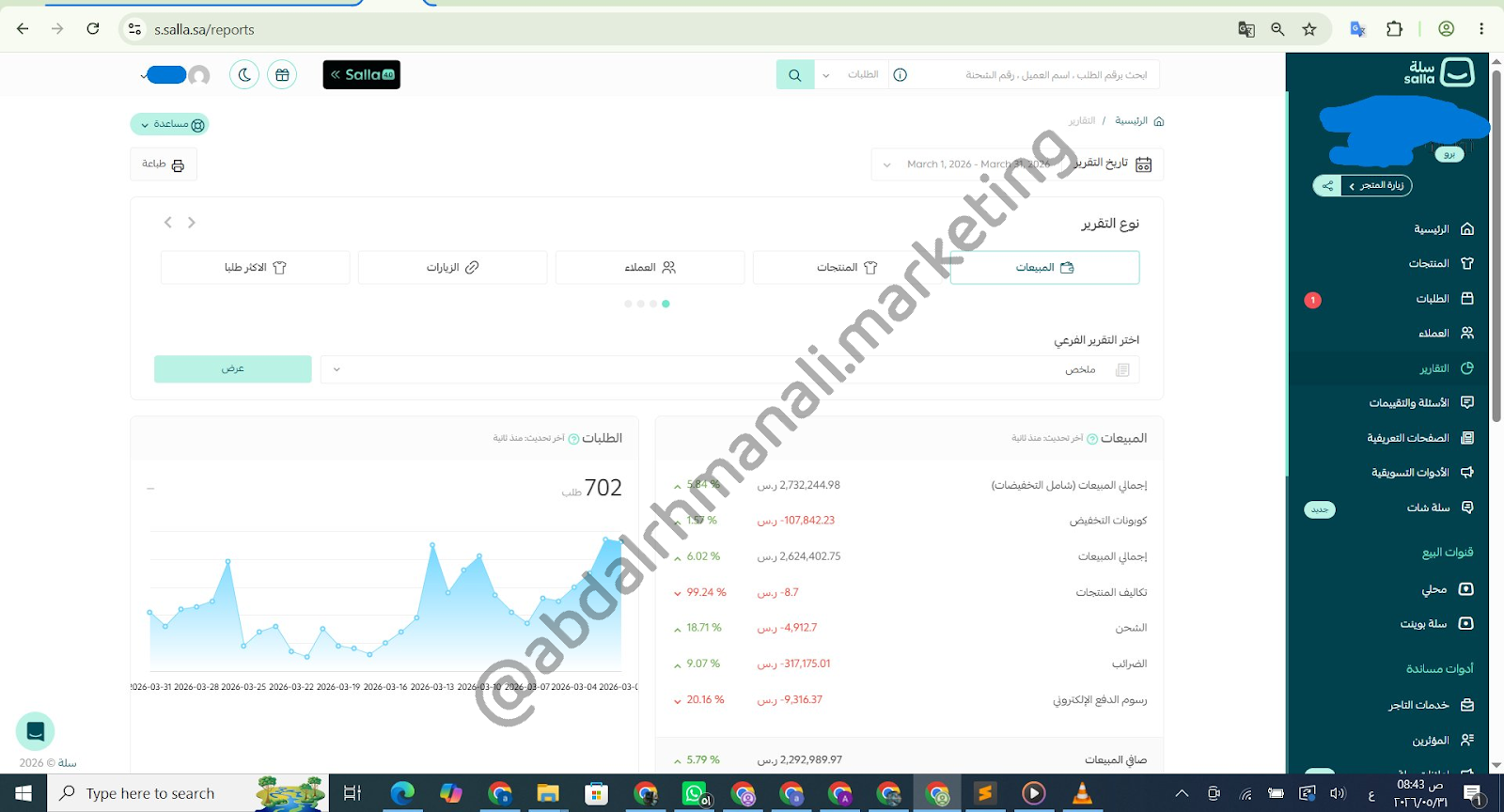Open الأسئلة والتقييمات reviews page

pos(1421,403)
